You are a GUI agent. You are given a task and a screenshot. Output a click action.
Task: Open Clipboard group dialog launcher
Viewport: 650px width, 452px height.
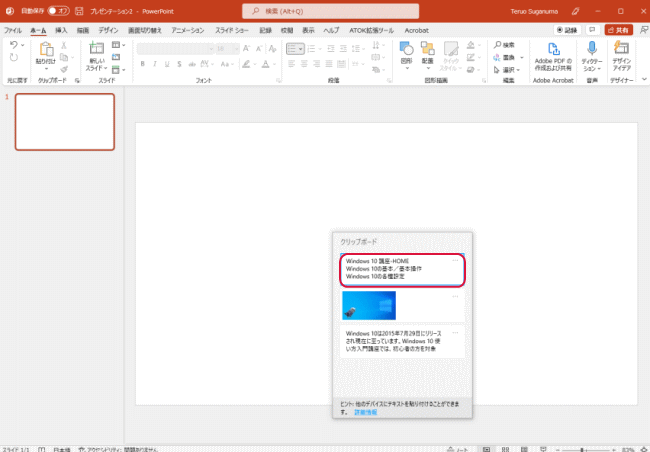pyautogui.click(x=77, y=80)
